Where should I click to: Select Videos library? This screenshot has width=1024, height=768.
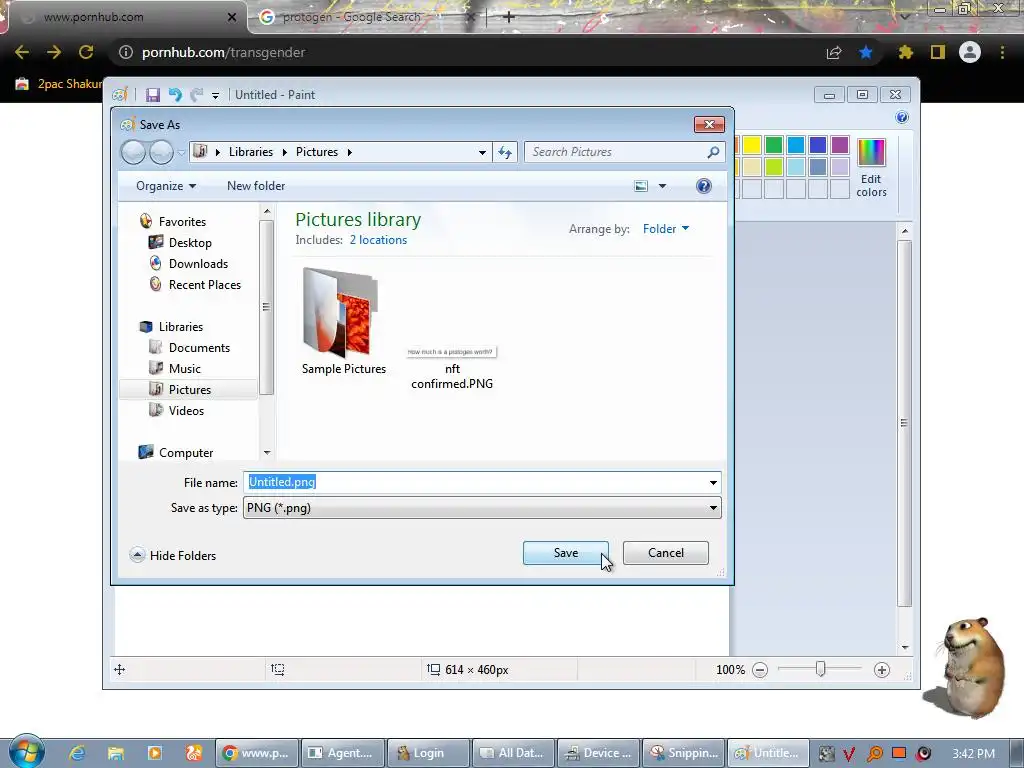(186, 410)
